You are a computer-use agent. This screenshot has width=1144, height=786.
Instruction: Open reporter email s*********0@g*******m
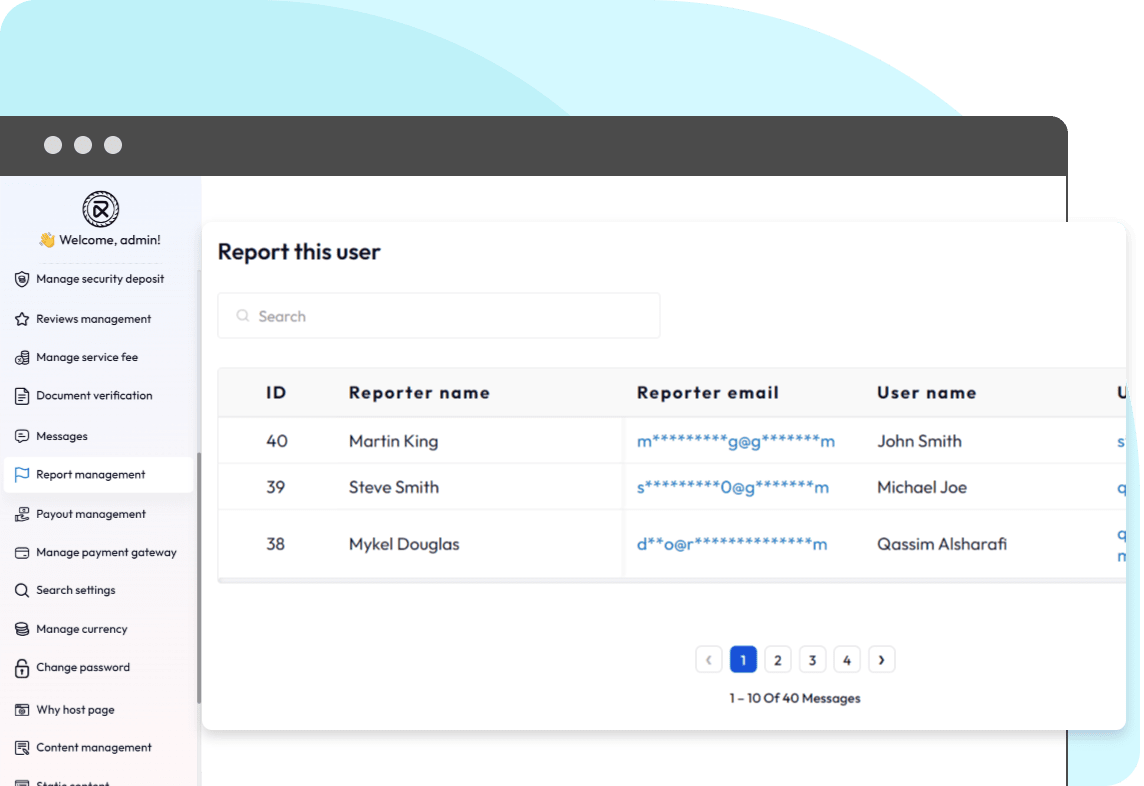pos(733,488)
